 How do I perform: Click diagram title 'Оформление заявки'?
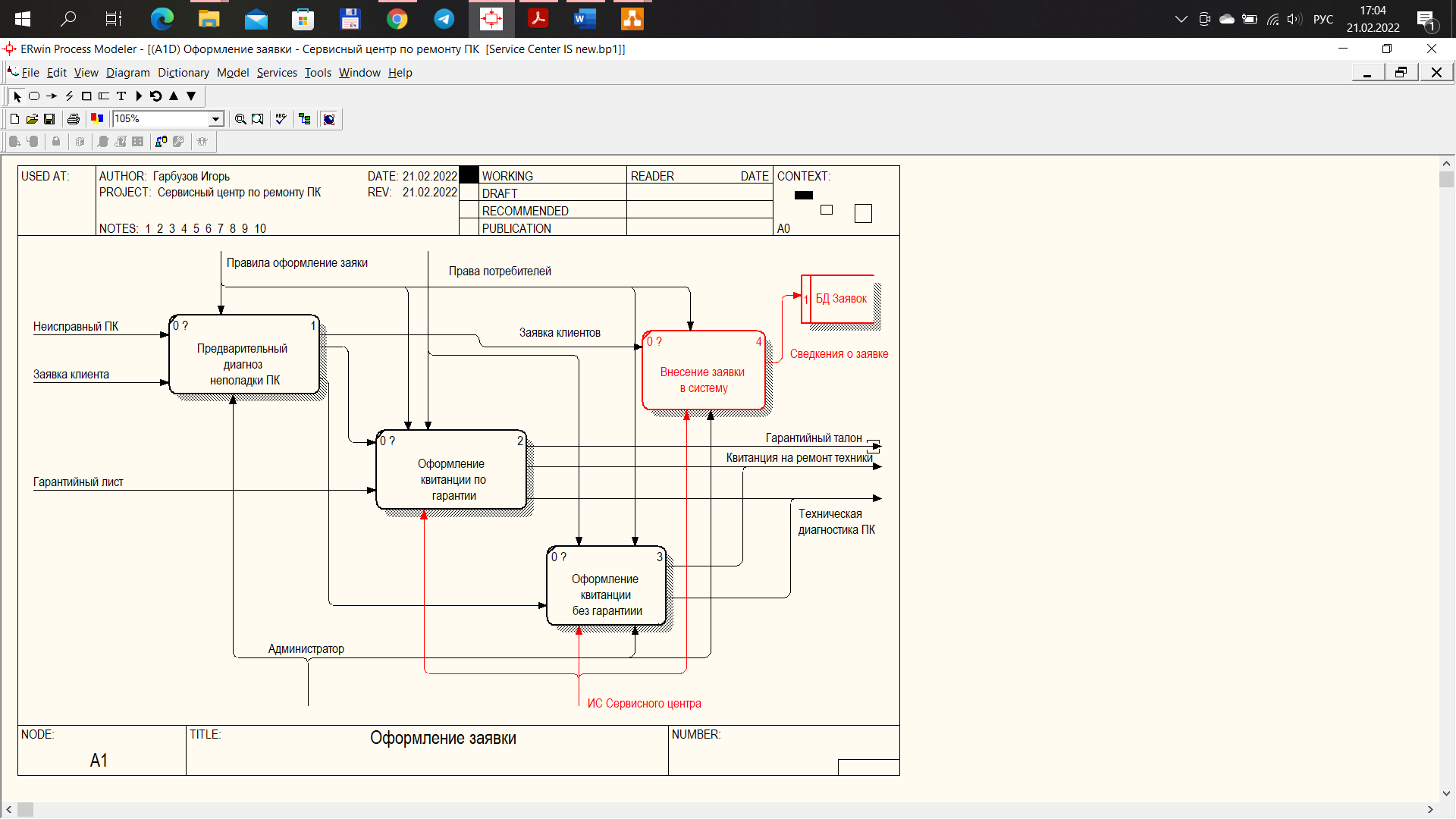(x=443, y=739)
